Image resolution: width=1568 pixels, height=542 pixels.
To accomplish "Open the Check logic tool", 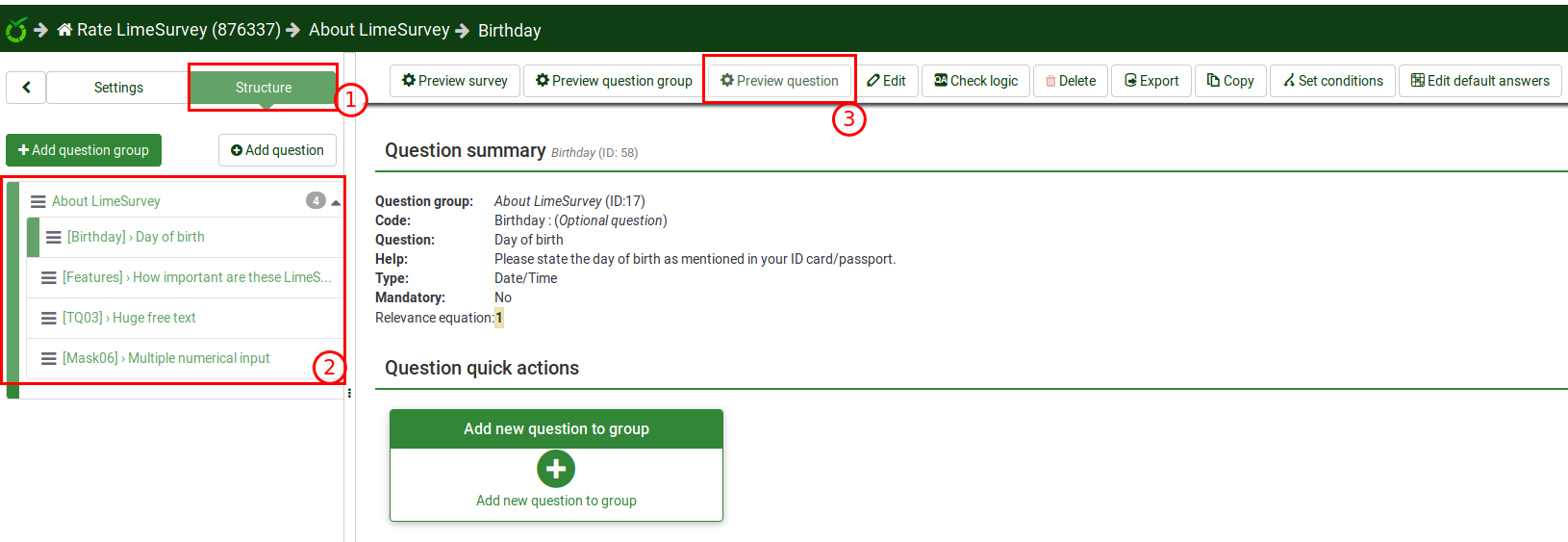I will [975, 81].
